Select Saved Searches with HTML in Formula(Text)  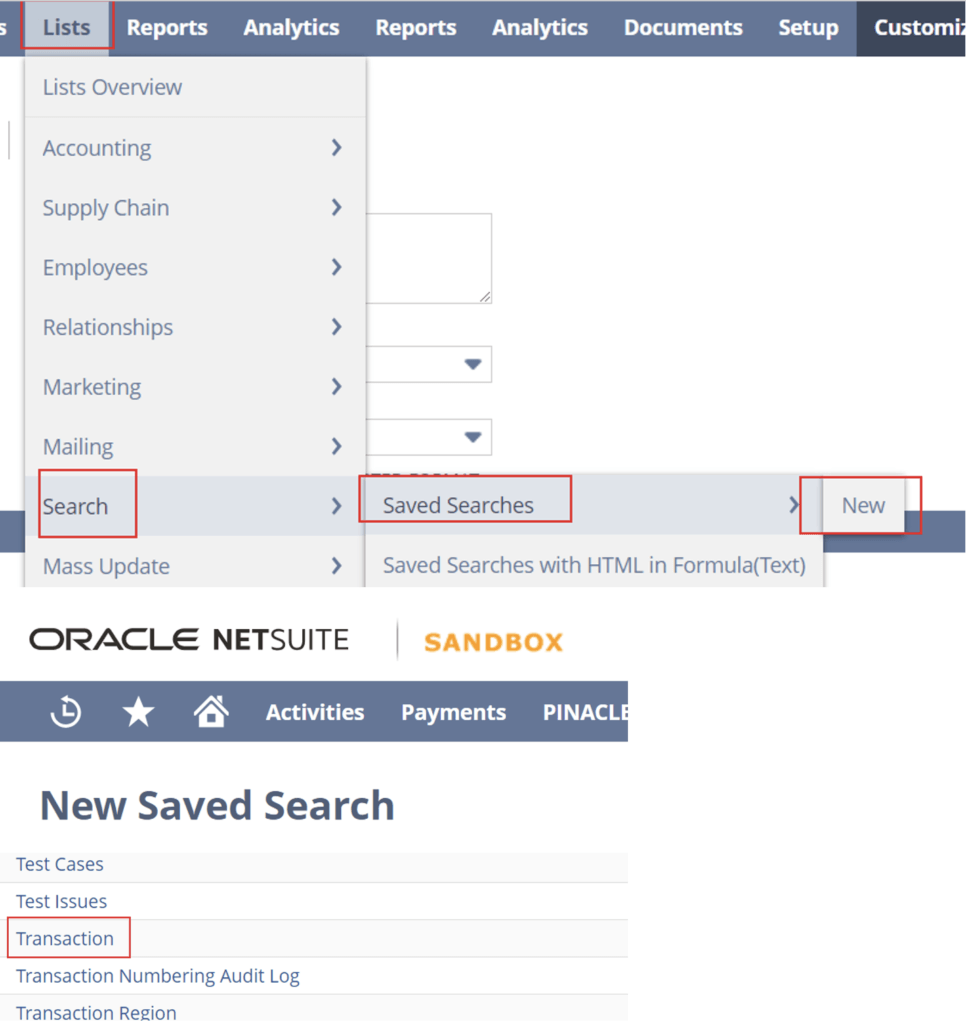[594, 565]
